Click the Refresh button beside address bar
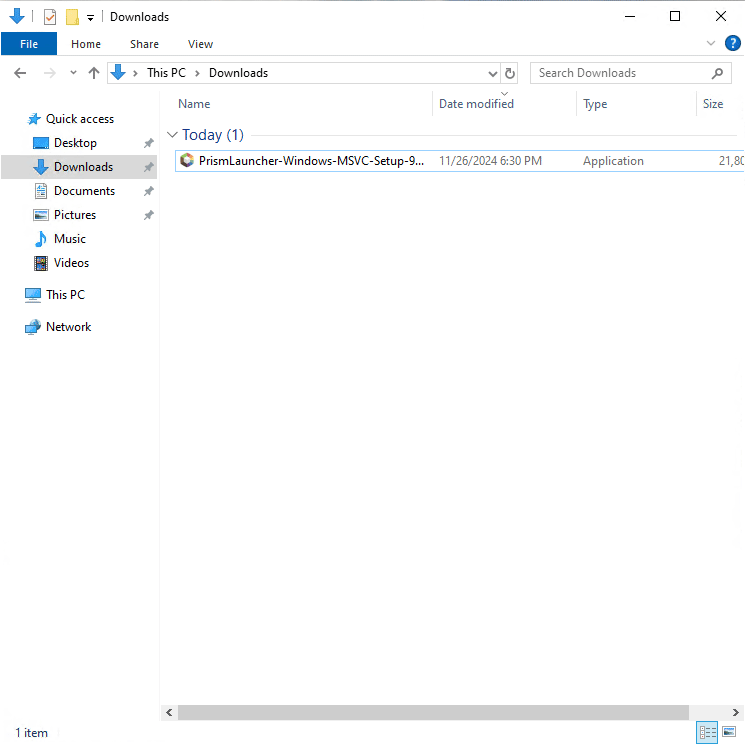Viewport: 745px width, 745px height. pyautogui.click(x=510, y=73)
